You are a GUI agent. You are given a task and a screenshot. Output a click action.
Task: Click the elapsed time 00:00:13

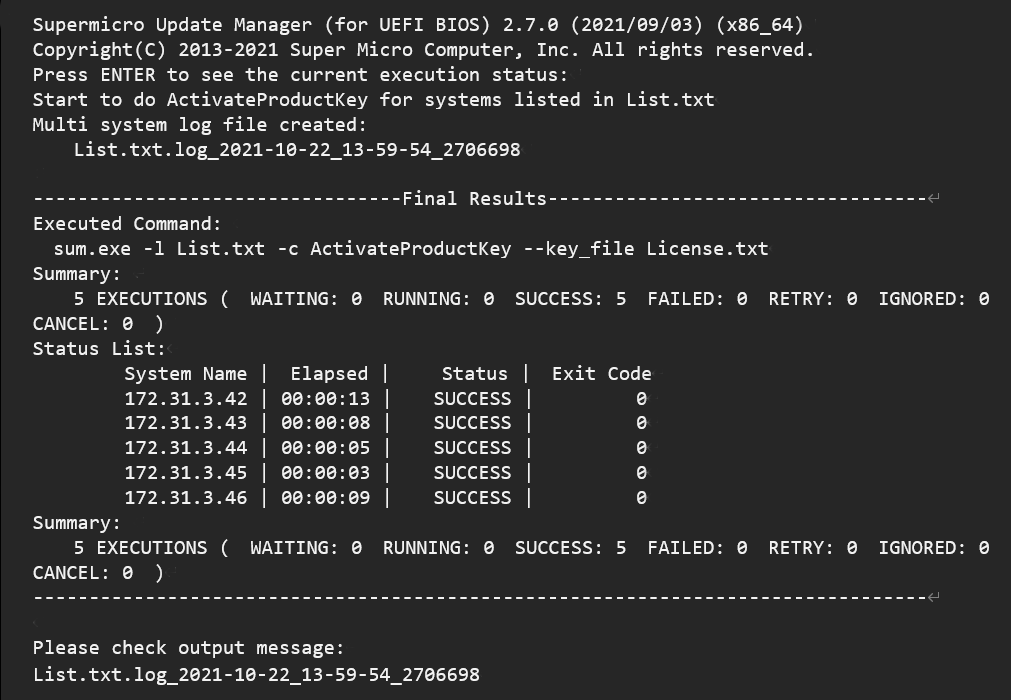pos(325,398)
